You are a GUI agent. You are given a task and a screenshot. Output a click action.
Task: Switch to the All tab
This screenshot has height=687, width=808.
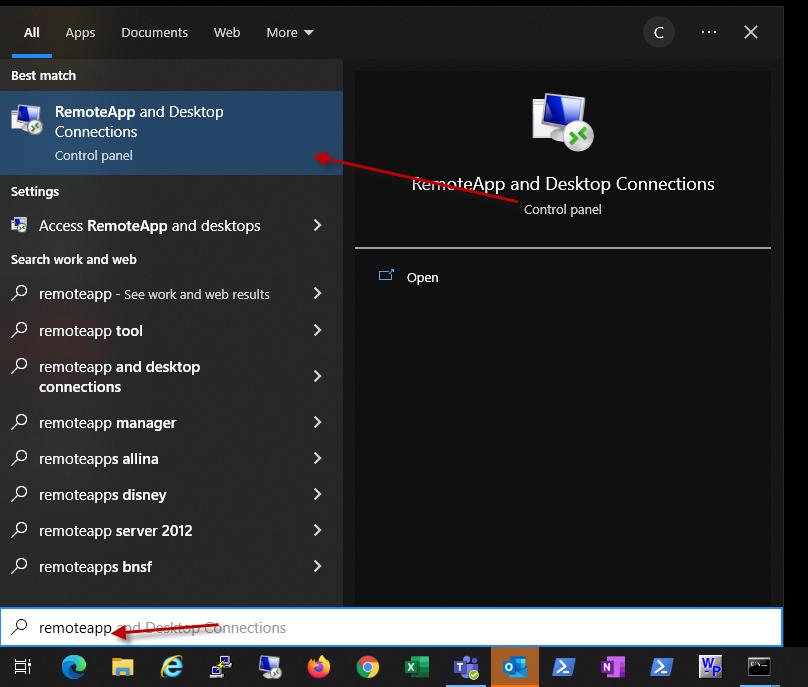pyautogui.click(x=31, y=32)
